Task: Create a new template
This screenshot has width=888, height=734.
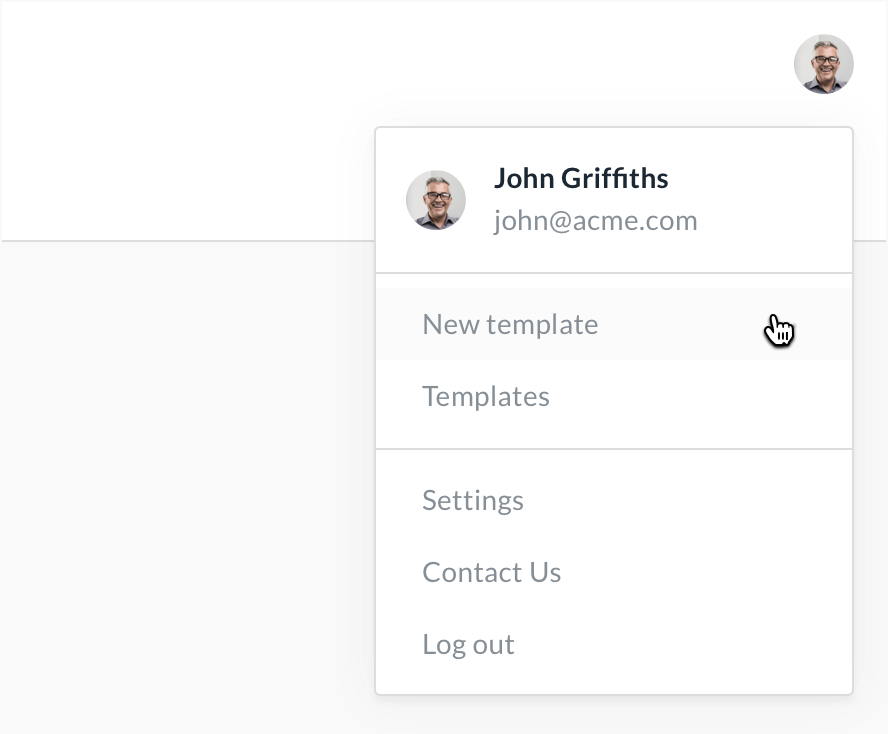Action: (614, 324)
